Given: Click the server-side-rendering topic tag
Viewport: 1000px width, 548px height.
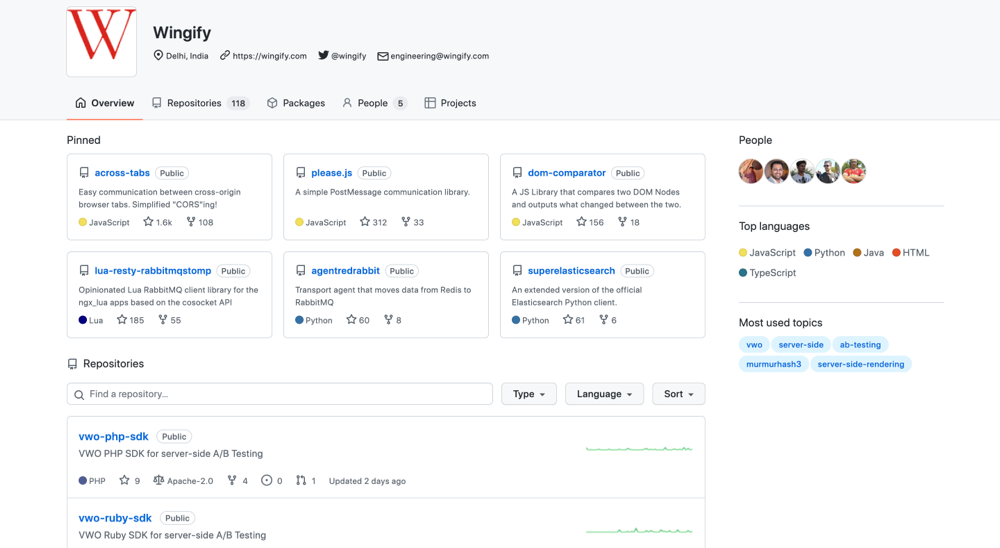Looking at the screenshot, I should (860, 364).
